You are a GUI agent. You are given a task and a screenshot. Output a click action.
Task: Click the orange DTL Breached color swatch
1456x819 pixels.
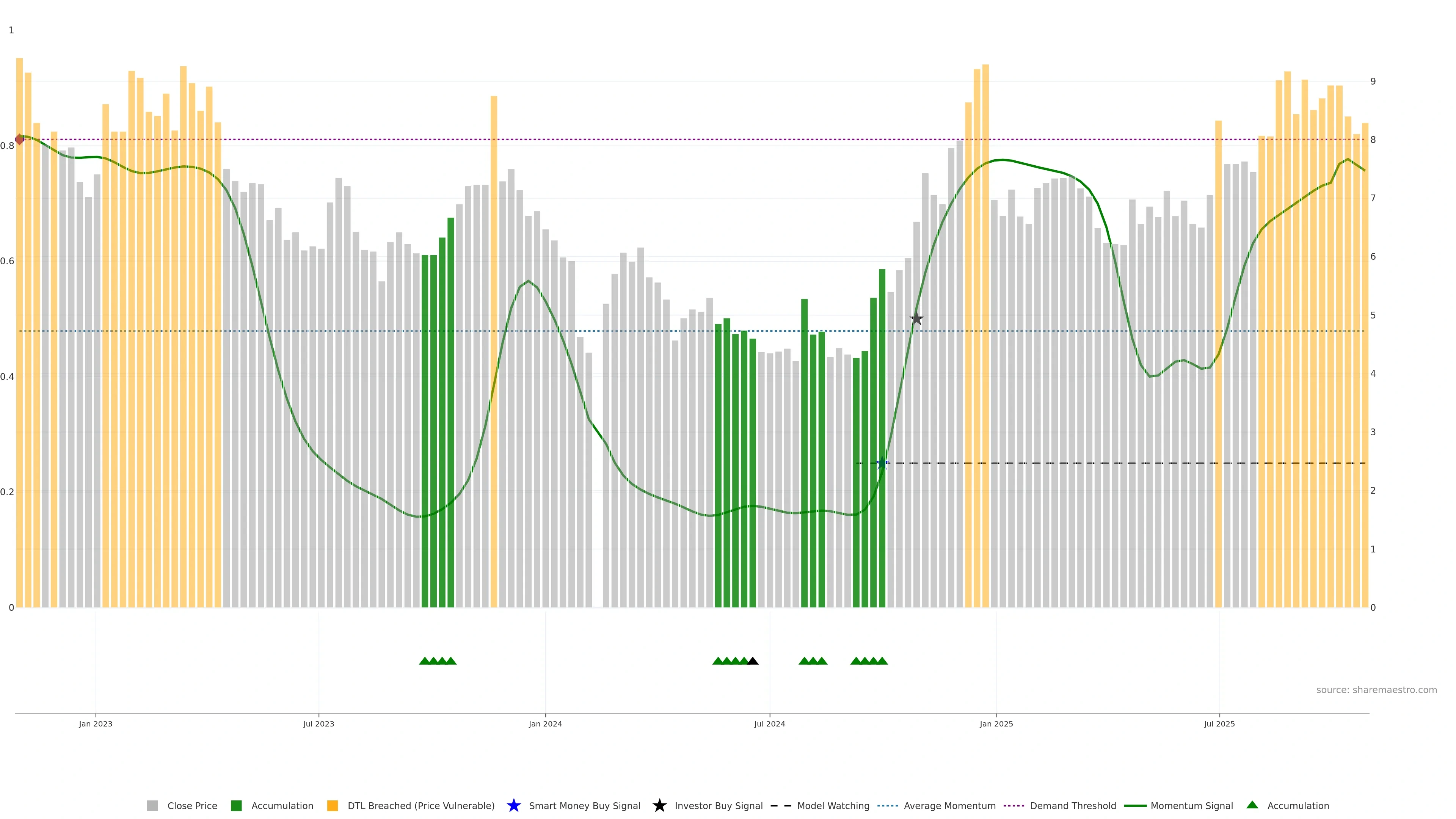click(333, 805)
